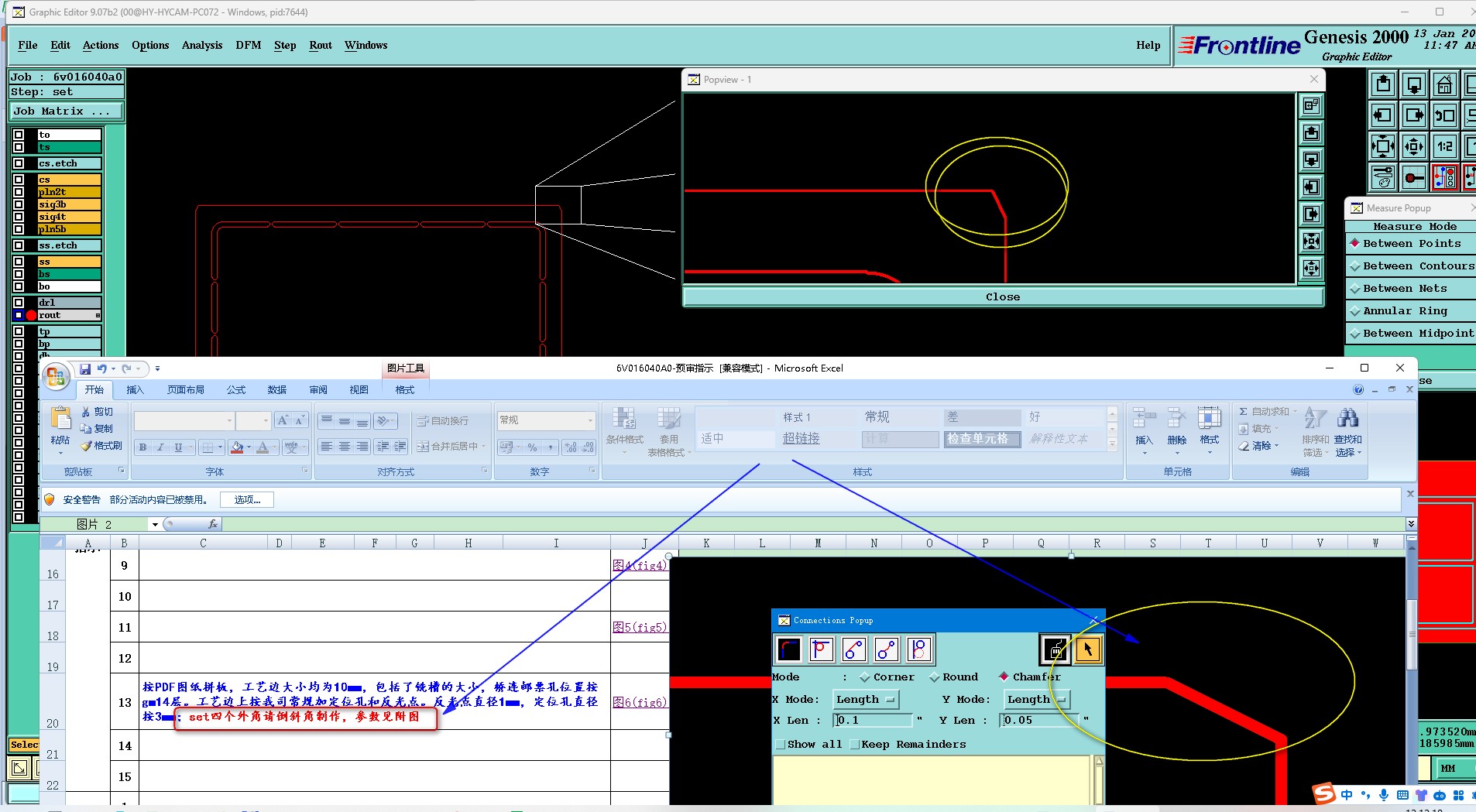Switch to Excel '公式' ribbon tab

236,390
